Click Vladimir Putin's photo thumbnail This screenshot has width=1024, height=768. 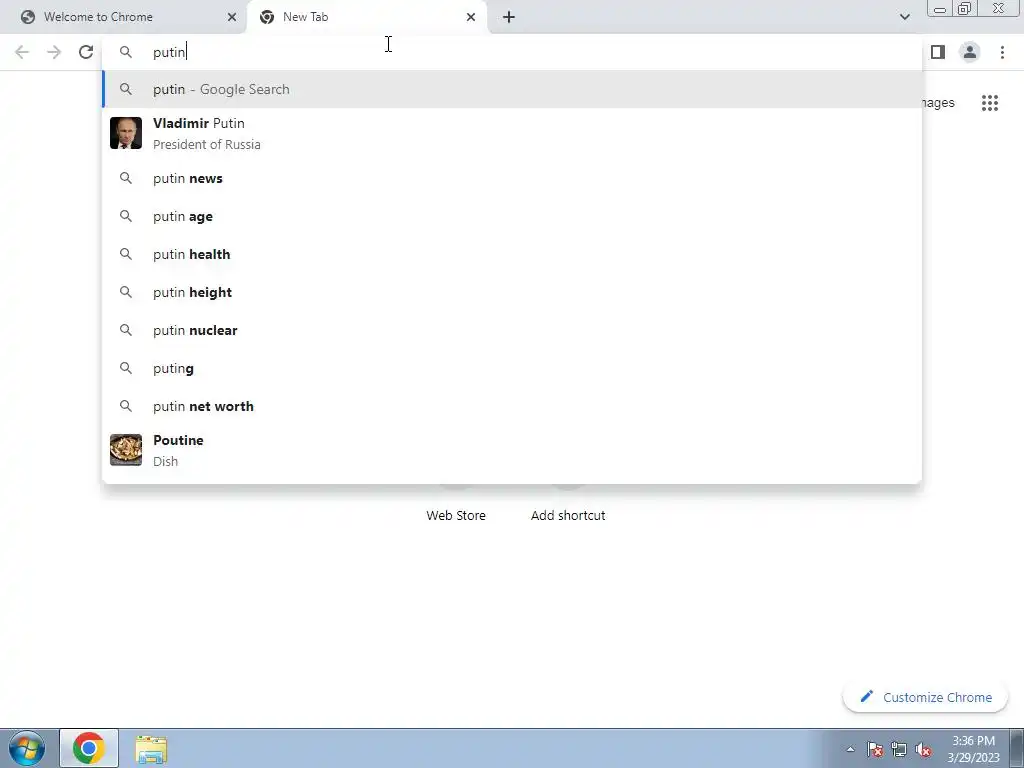tap(126, 133)
